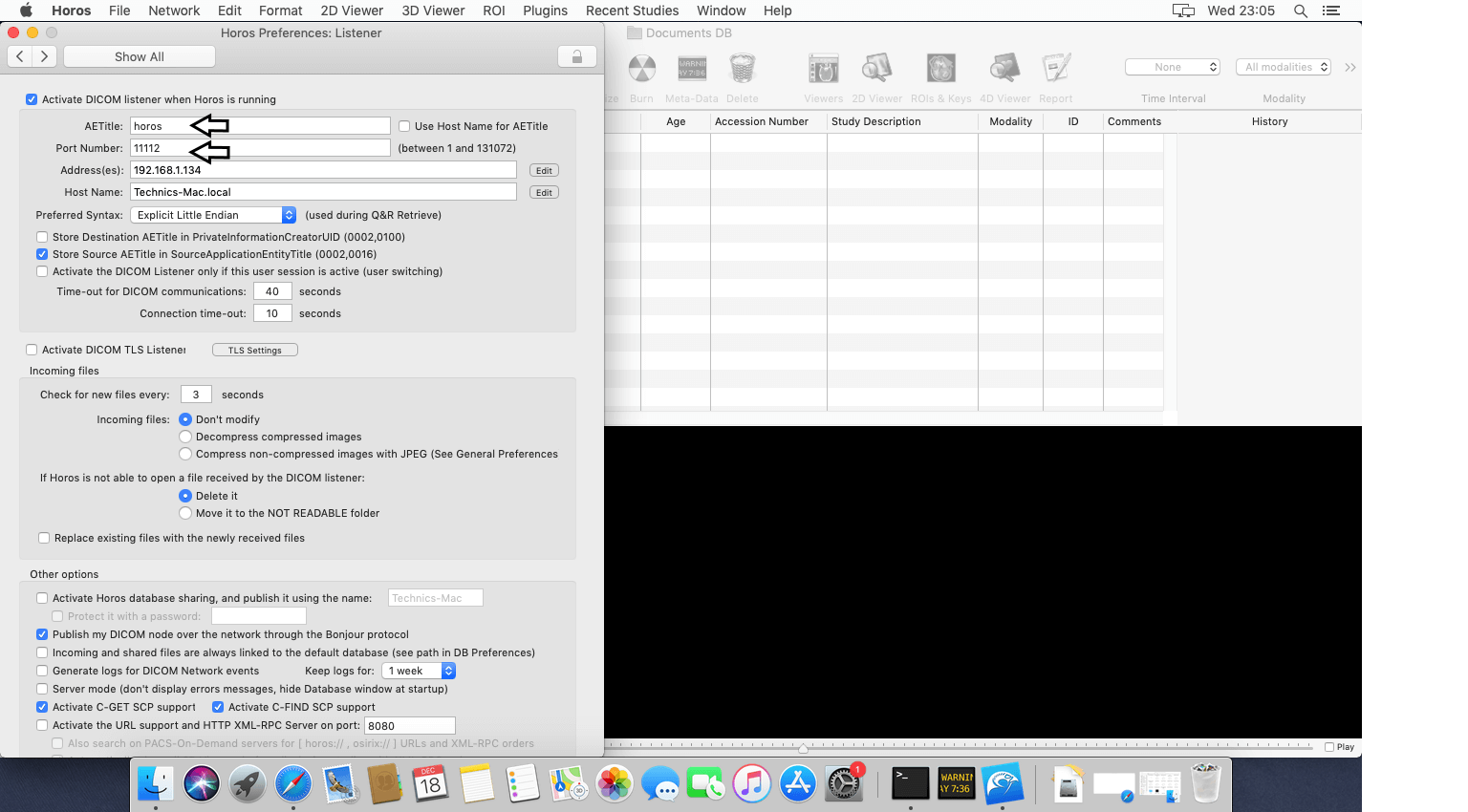Click Edit button next to Host Name
The image size is (1468, 812).
pyautogui.click(x=544, y=192)
